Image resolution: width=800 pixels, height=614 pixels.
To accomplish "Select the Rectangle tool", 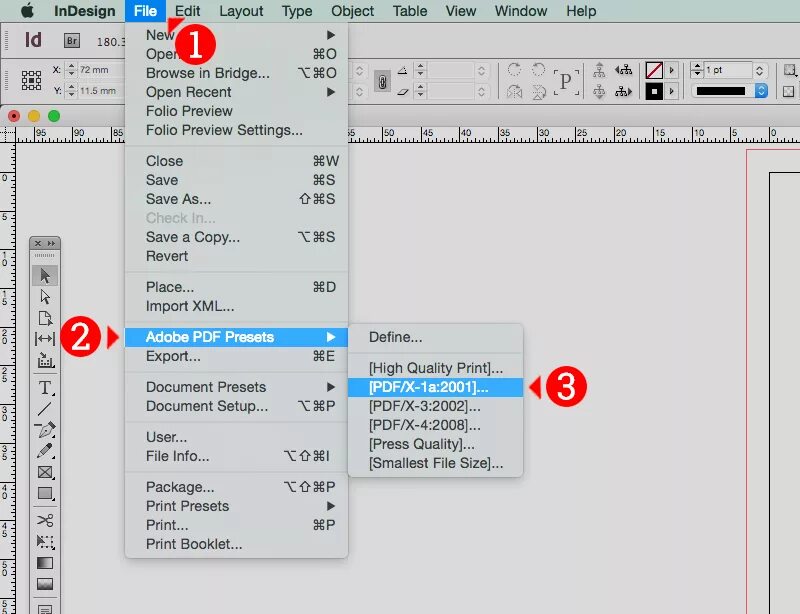I will (x=45, y=494).
